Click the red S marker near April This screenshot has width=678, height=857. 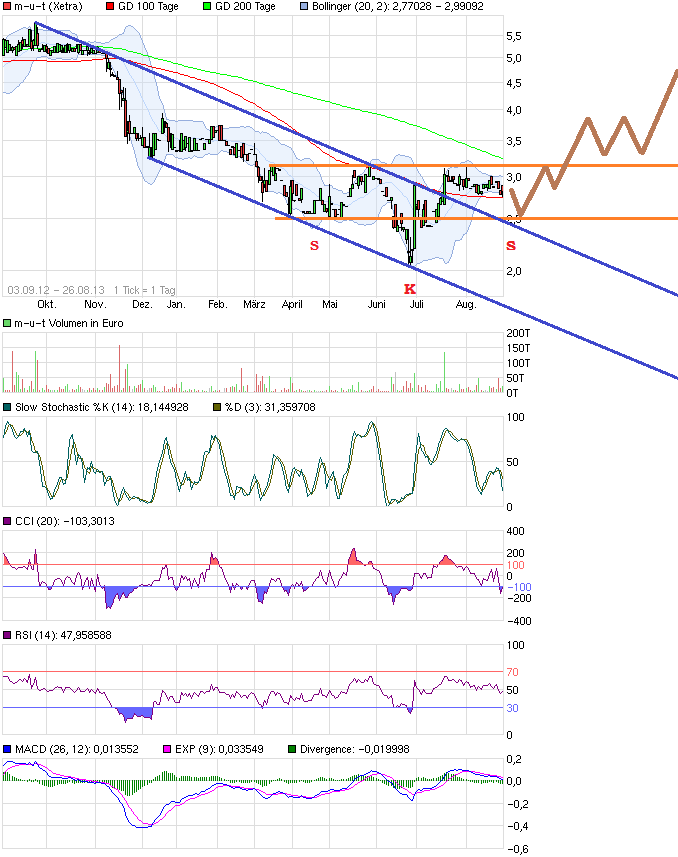[314, 245]
